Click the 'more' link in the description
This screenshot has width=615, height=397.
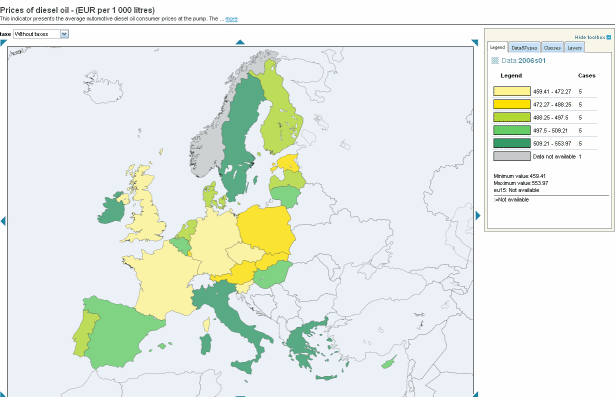[x=231, y=18]
